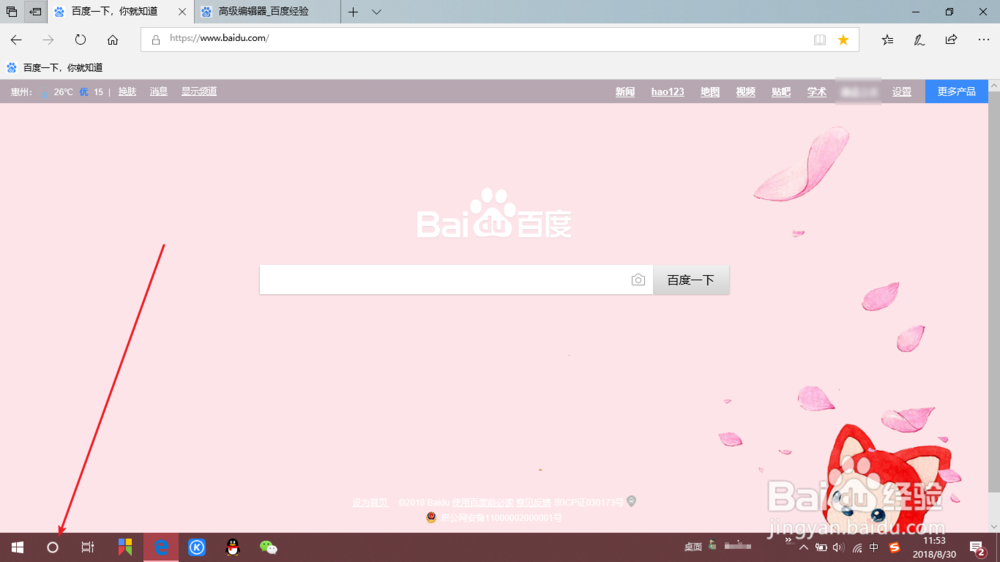Open a new tab with plus
The width and height of the screenshot is (1000, 562).
pyautogui.click(x=353, y=11)
